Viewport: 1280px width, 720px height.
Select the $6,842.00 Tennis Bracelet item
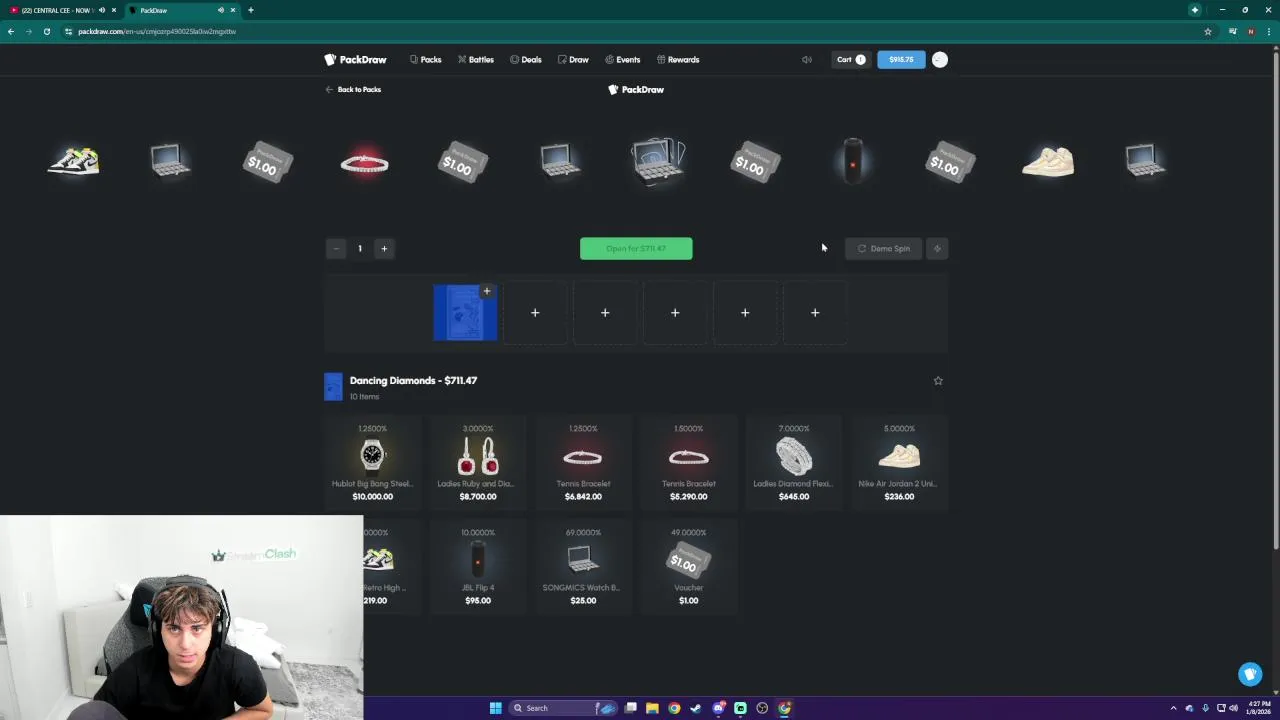(x=583, y=463)
